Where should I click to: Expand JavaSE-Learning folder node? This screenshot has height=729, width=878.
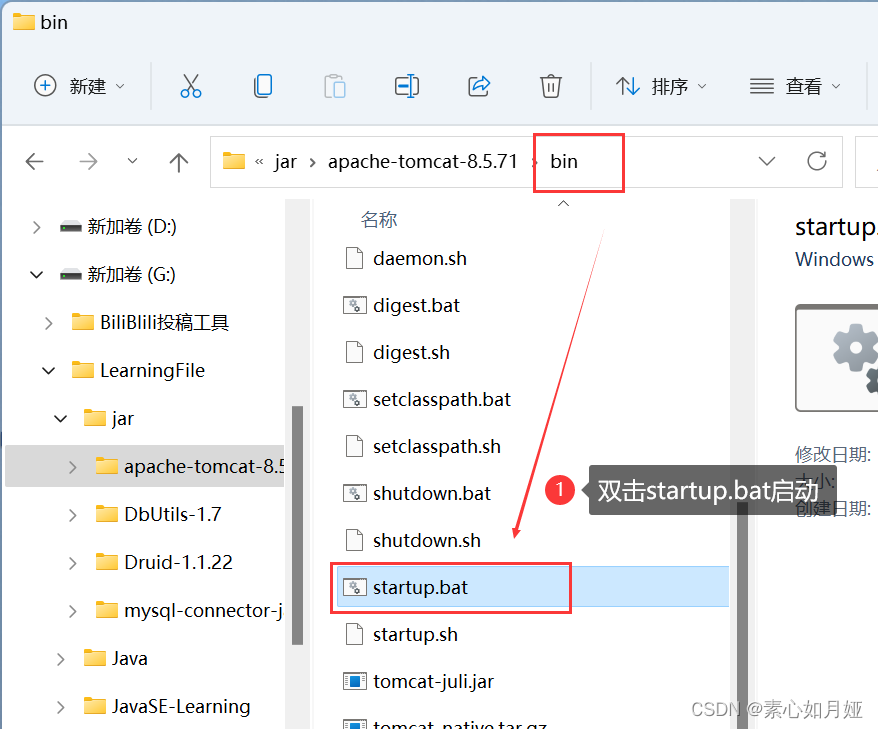click(60, 707)
